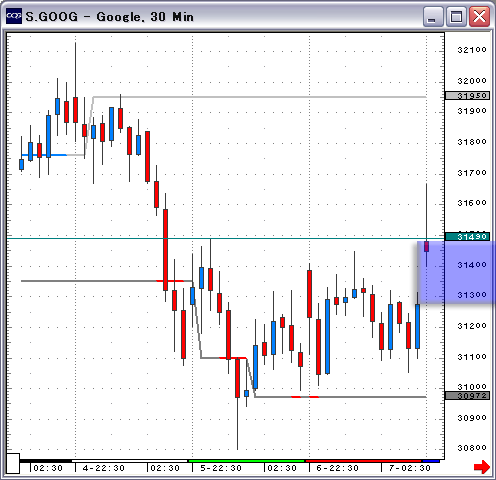This screenshot has height=480, width=496.
Task: Click the white box at bottom-left corner
Action: (13, 463)
